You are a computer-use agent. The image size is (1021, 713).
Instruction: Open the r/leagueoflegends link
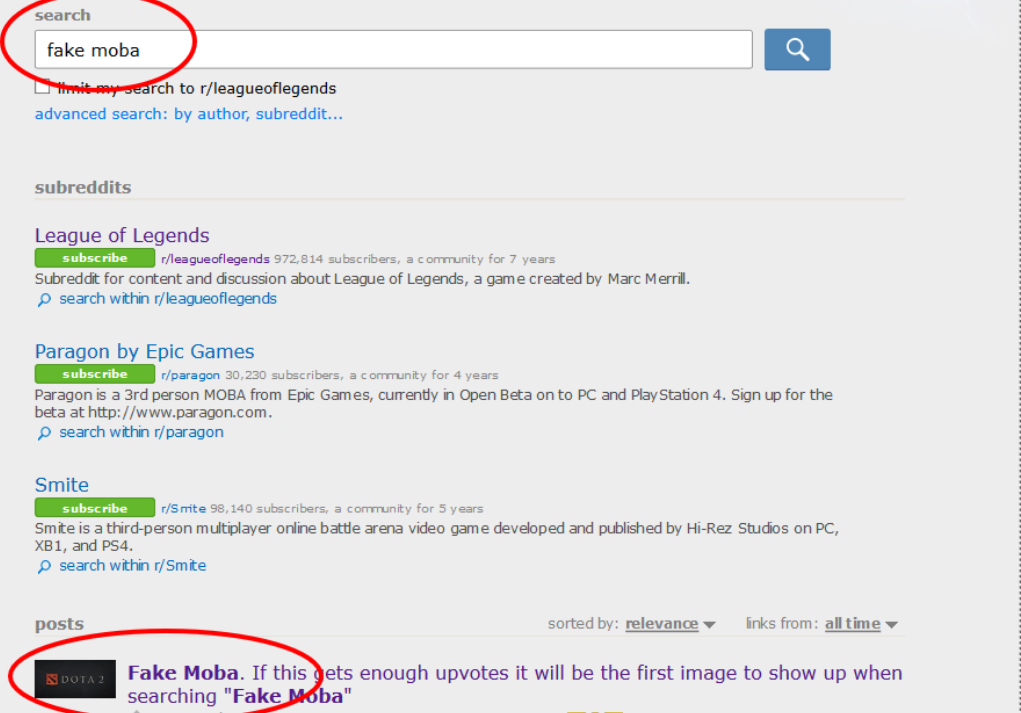[x=215, y=259]
